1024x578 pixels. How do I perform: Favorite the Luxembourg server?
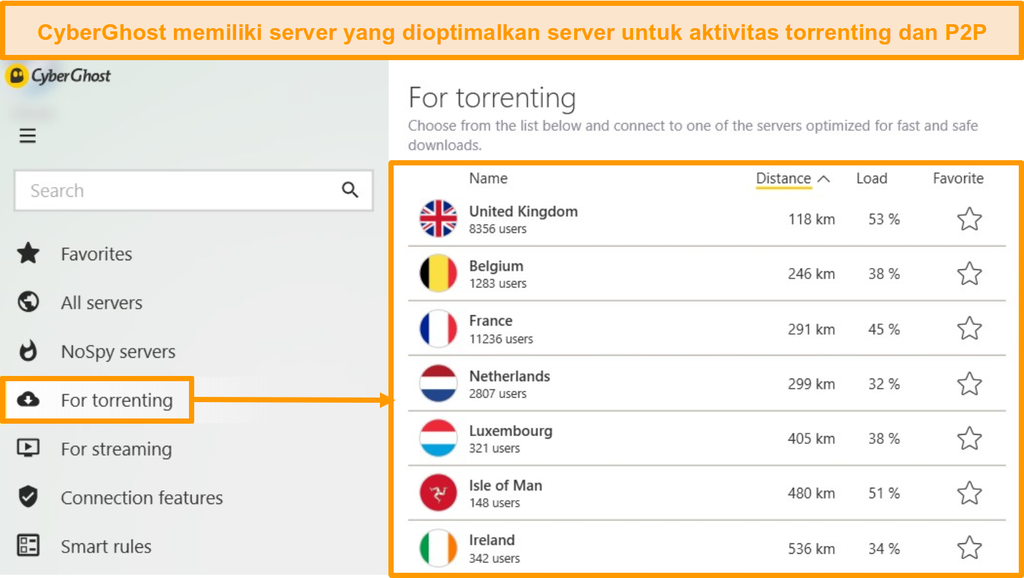(970, 439)
